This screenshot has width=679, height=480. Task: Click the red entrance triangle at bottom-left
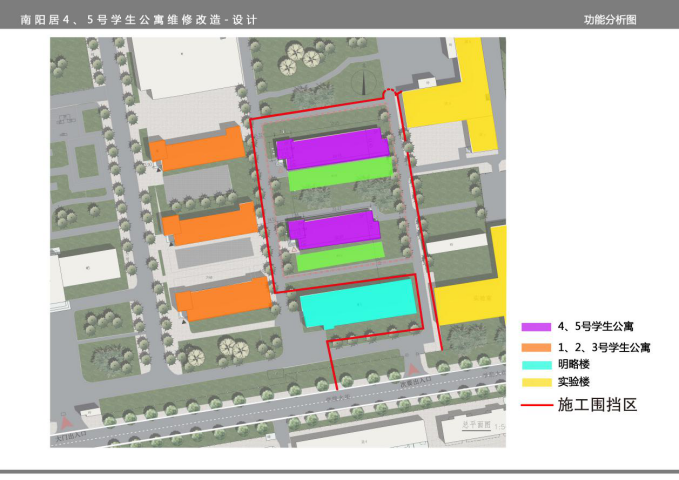pyautogui.click(x=63, y=424)
